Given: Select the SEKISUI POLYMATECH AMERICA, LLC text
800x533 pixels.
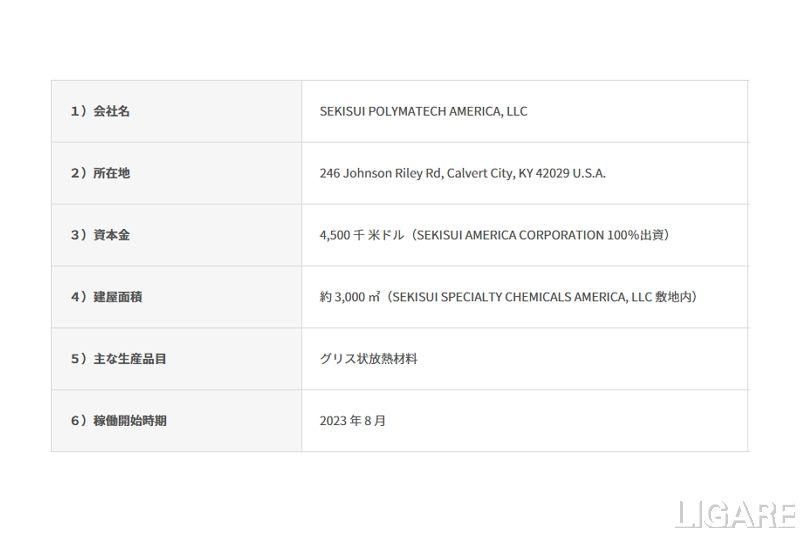Looking at the screenshot, I should [423, 111].
